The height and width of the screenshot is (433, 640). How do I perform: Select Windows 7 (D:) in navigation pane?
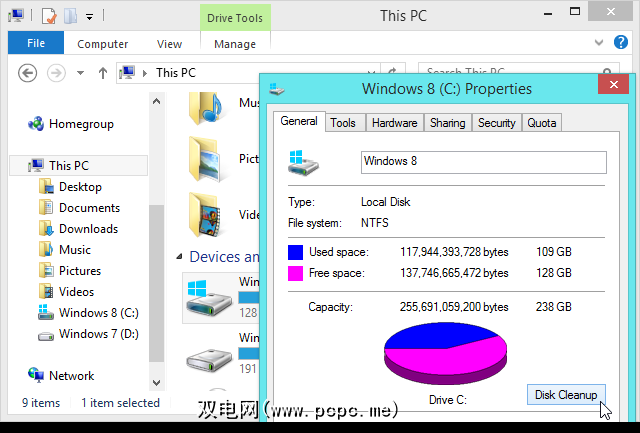(99, 334)
